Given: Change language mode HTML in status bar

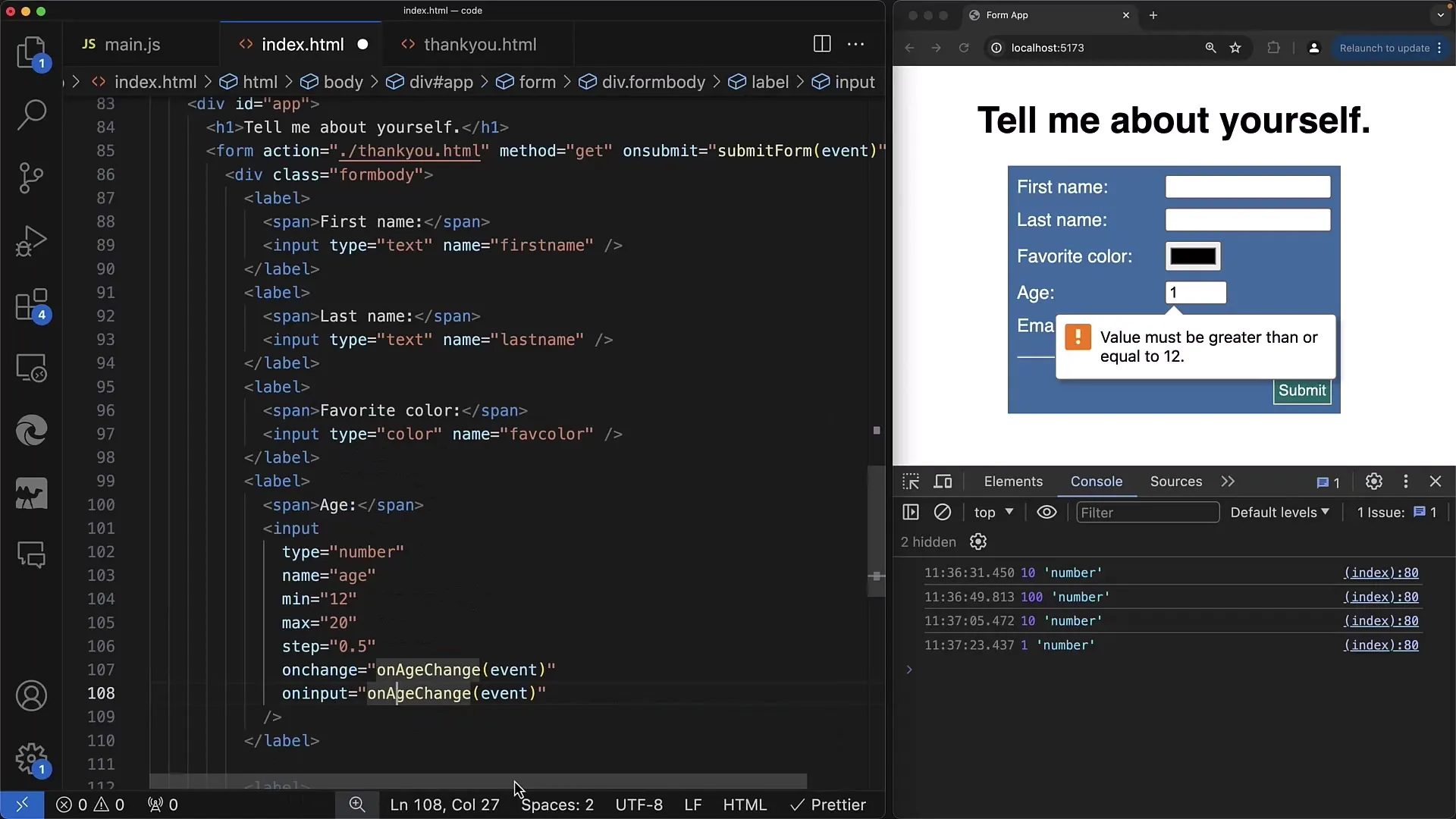Looking at the screenshot, I should pos(745,805).
